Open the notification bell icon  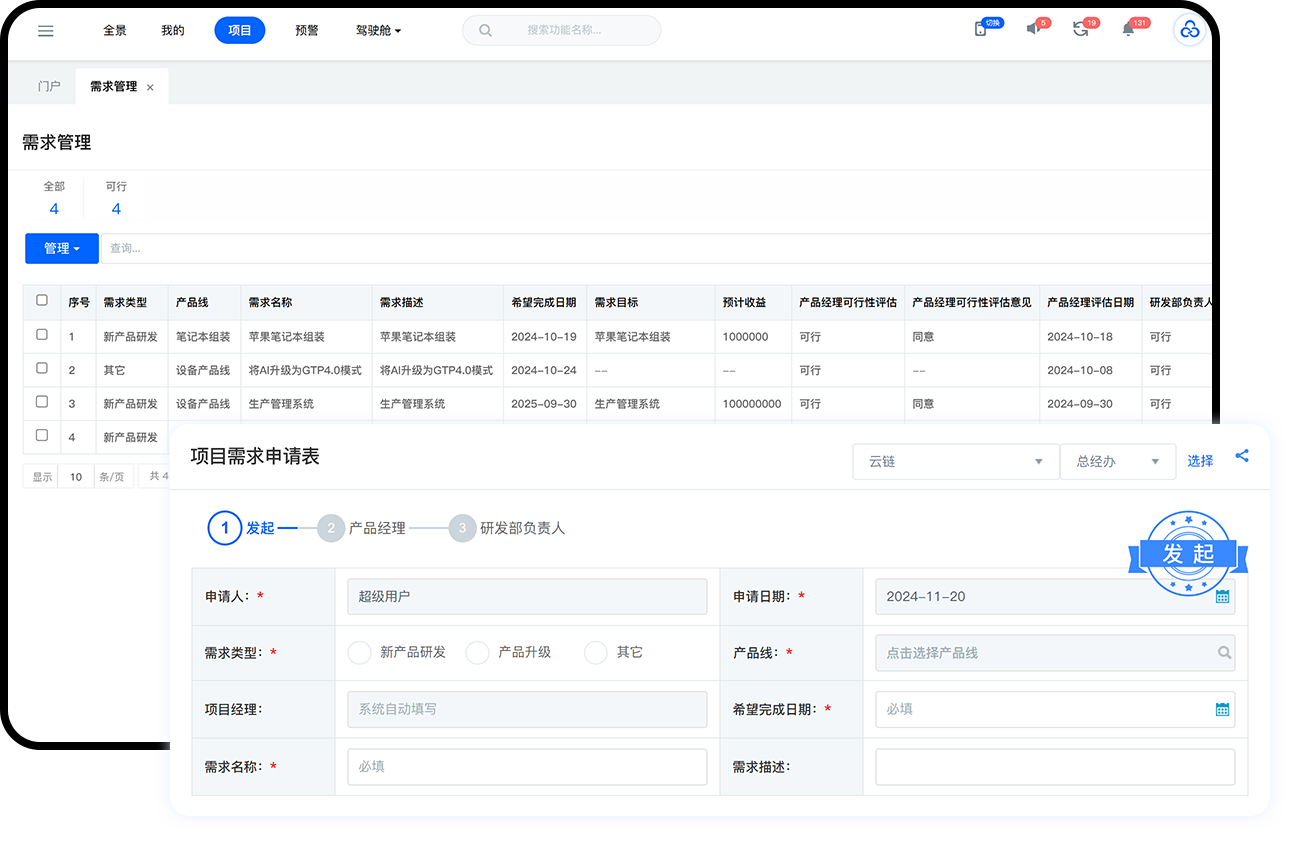(1128, 30)
